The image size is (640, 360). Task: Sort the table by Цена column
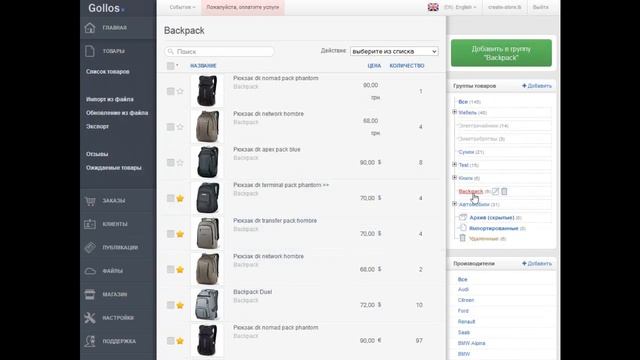tap(374, 66)
